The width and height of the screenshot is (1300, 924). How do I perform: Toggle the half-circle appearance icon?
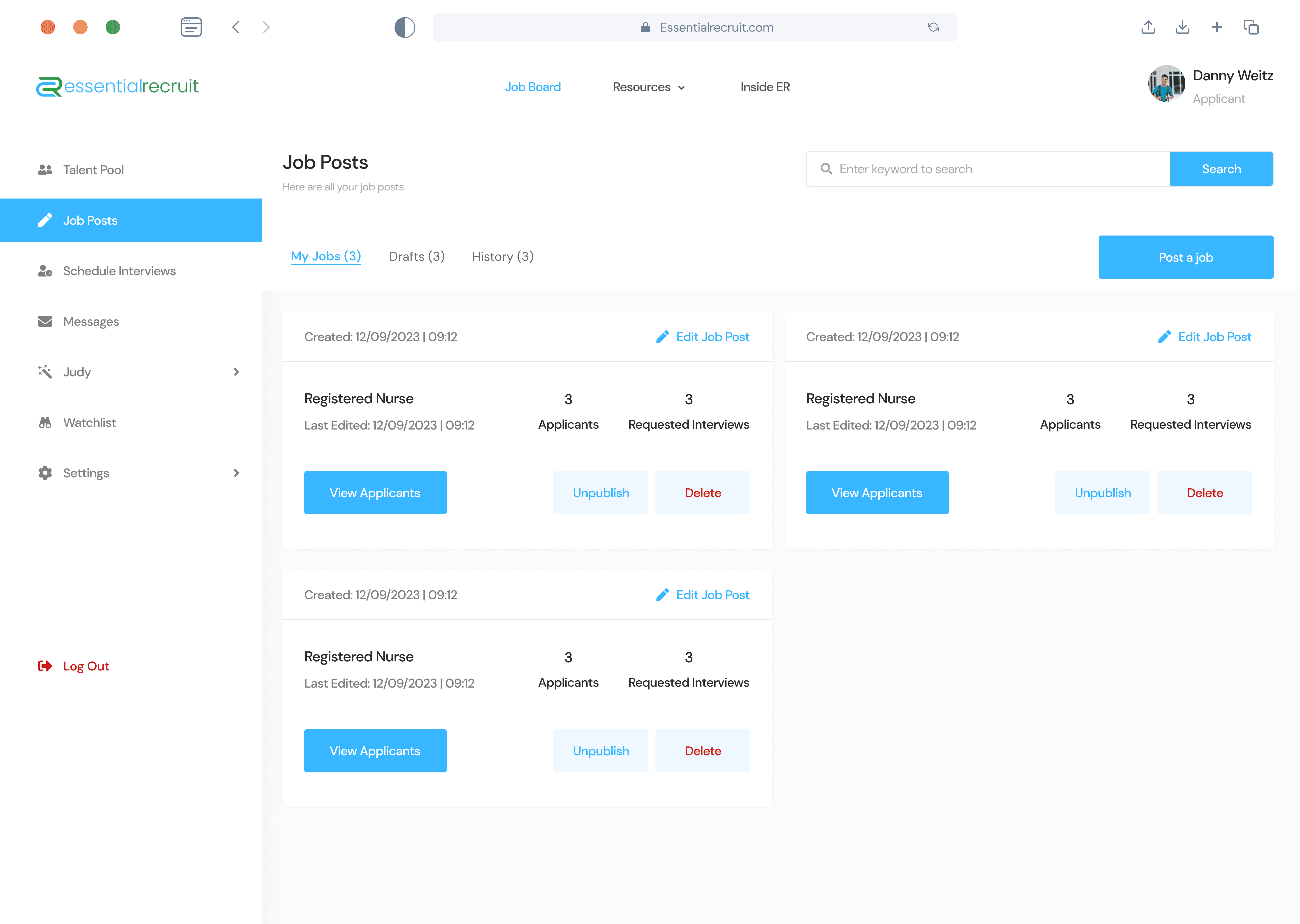click(405, 27)
